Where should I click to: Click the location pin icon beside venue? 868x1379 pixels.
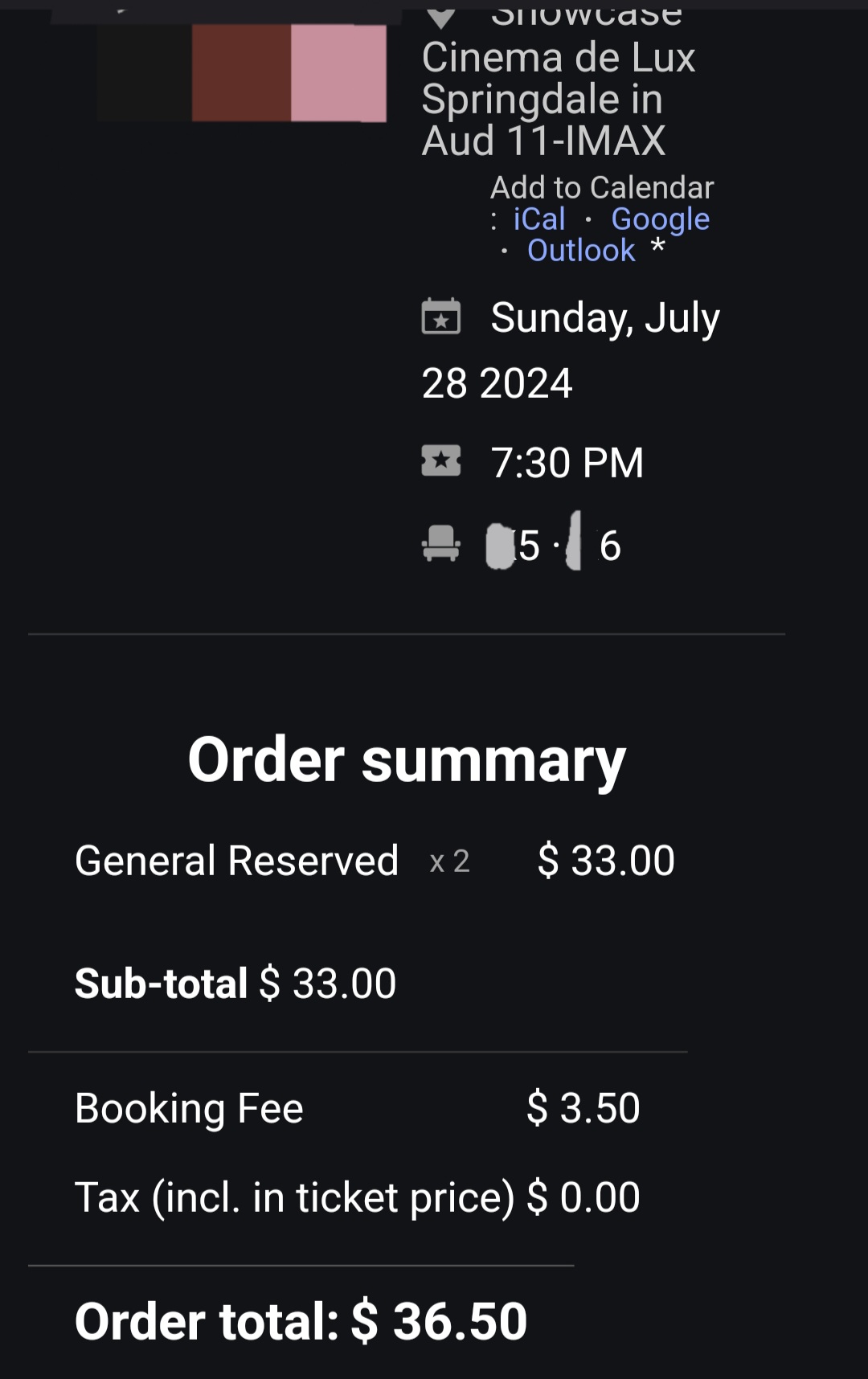(441, 16)
